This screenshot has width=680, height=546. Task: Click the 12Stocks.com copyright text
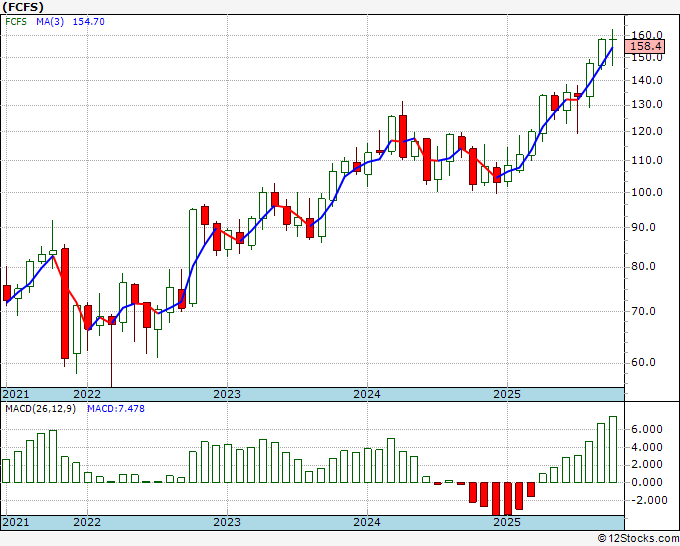638,539
